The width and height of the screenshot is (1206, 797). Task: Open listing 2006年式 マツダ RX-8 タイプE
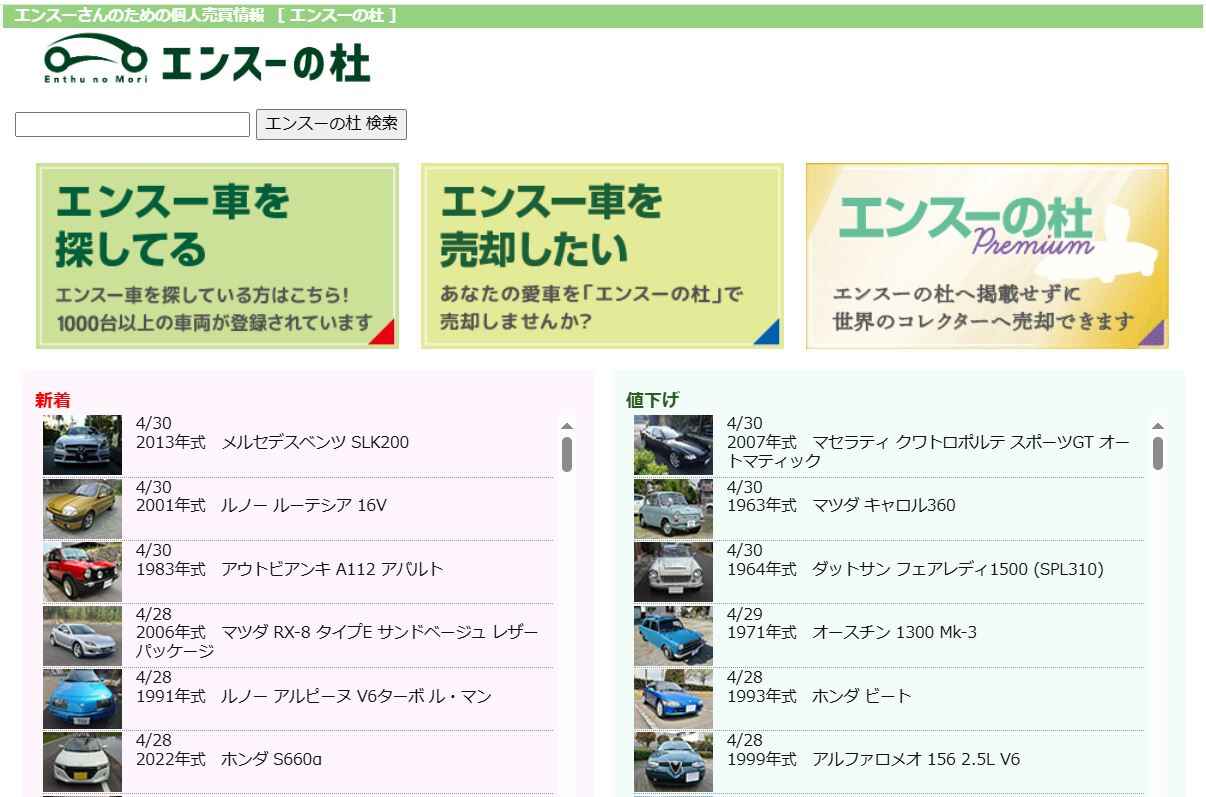click(337, 642)
